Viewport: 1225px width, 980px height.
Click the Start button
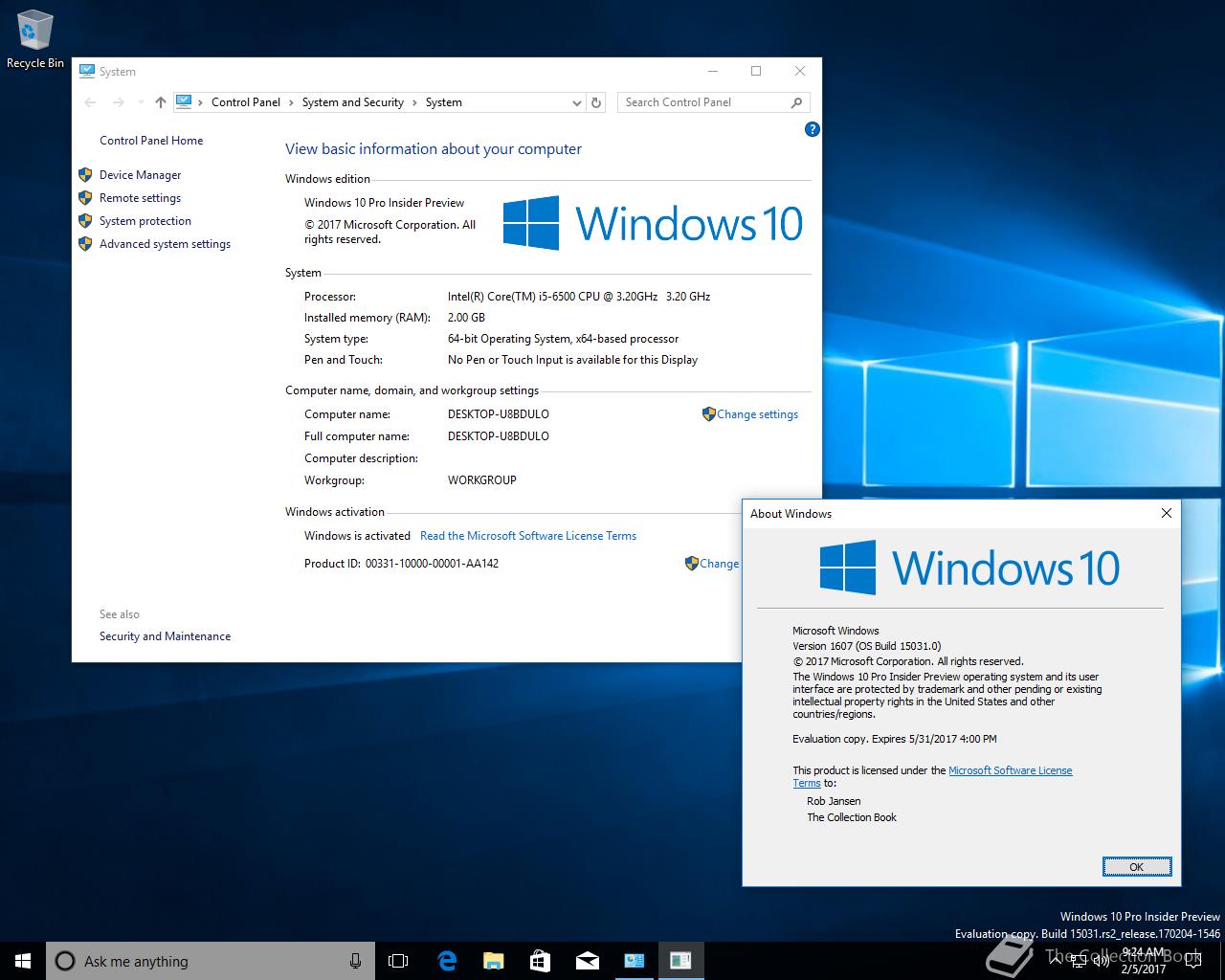pyautogui.click(x=23, y=961)
